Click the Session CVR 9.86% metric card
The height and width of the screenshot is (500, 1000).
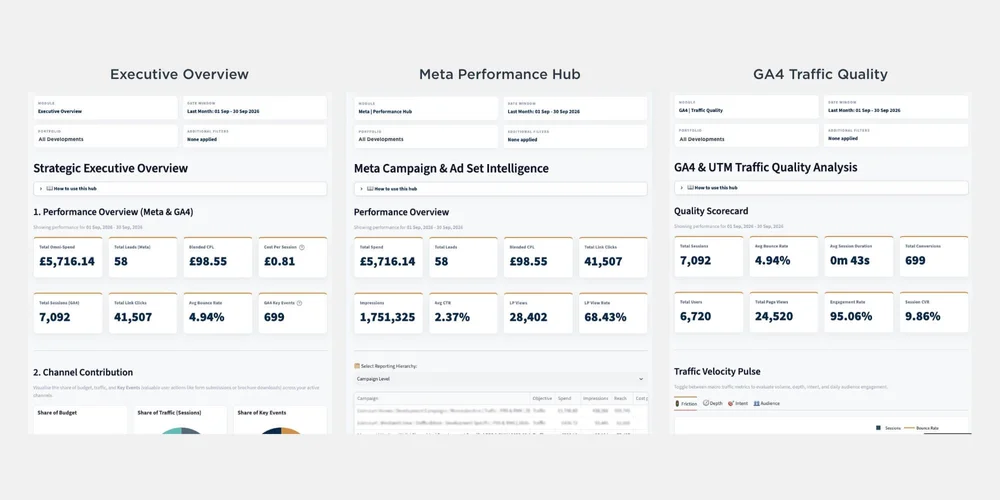click(x=934, y=312)
